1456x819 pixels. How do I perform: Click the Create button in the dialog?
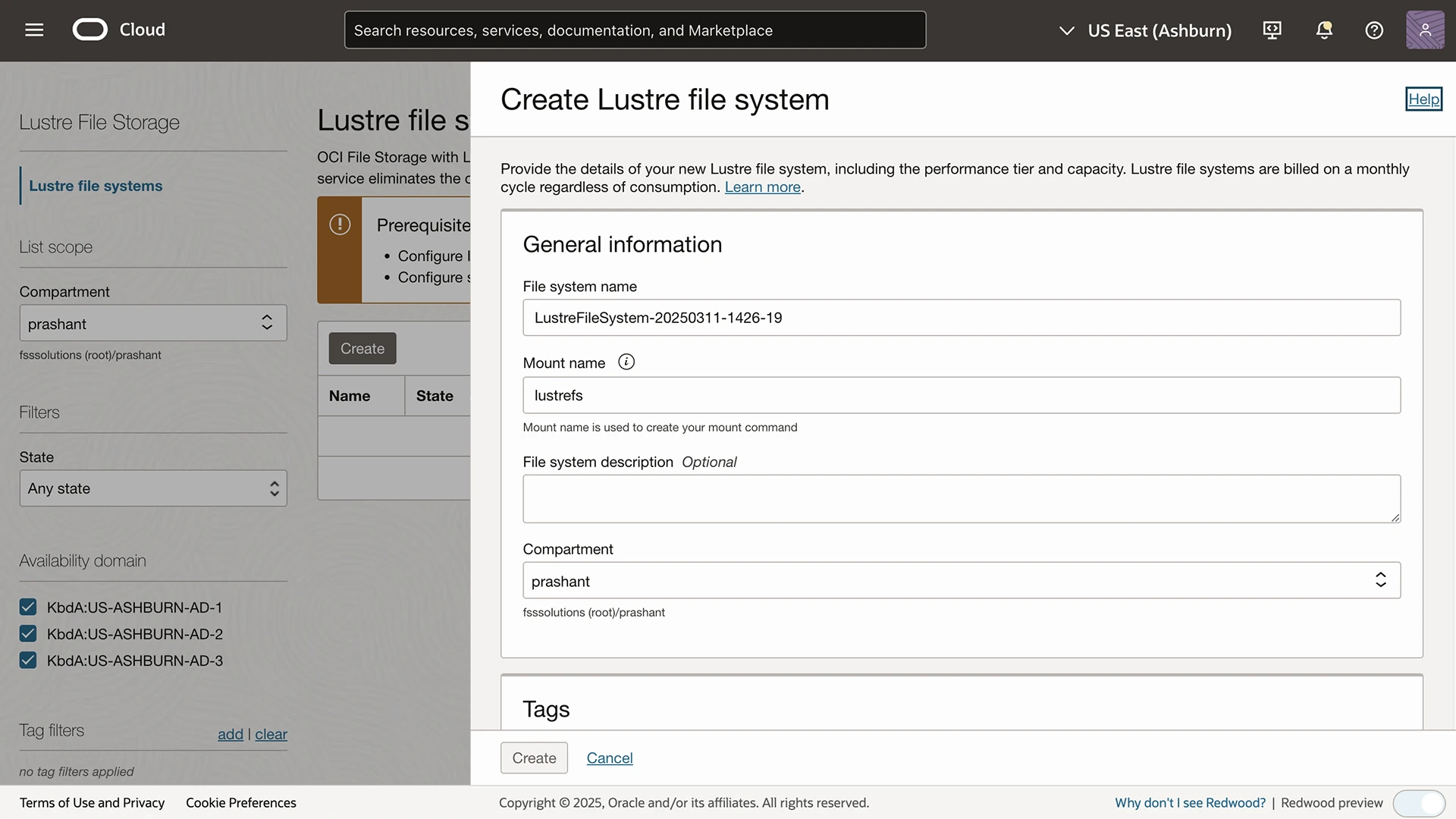coord(533,758)
